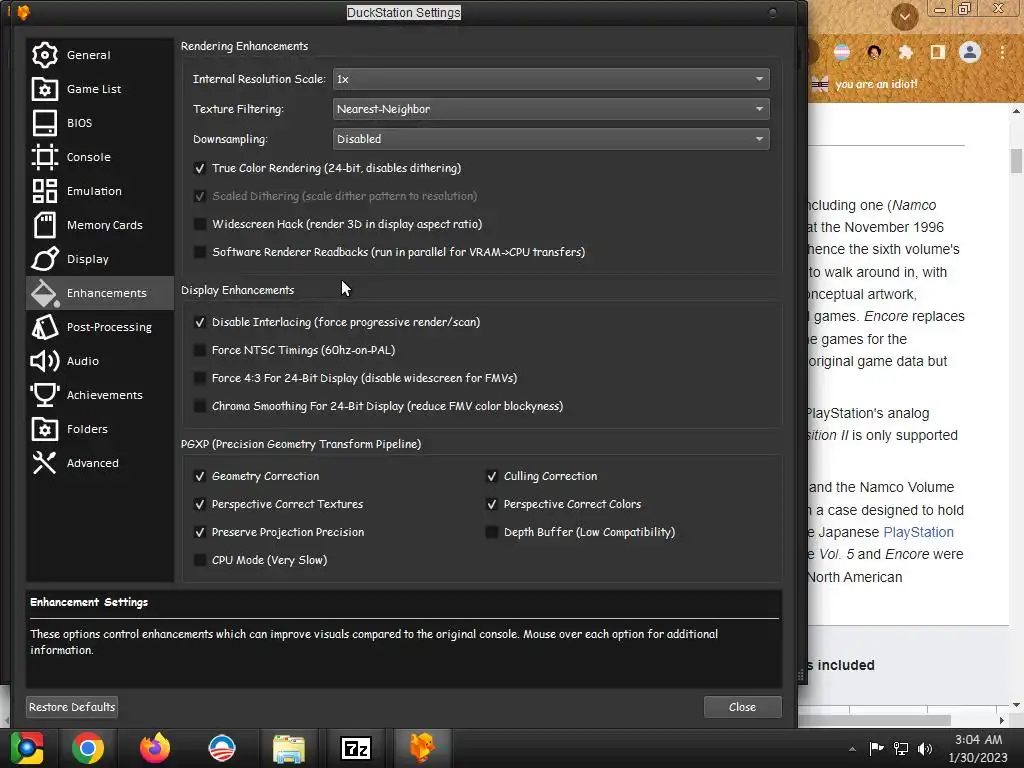Switch to the Emulation settings page
1024x768 pixels.
tap(100, 191)
